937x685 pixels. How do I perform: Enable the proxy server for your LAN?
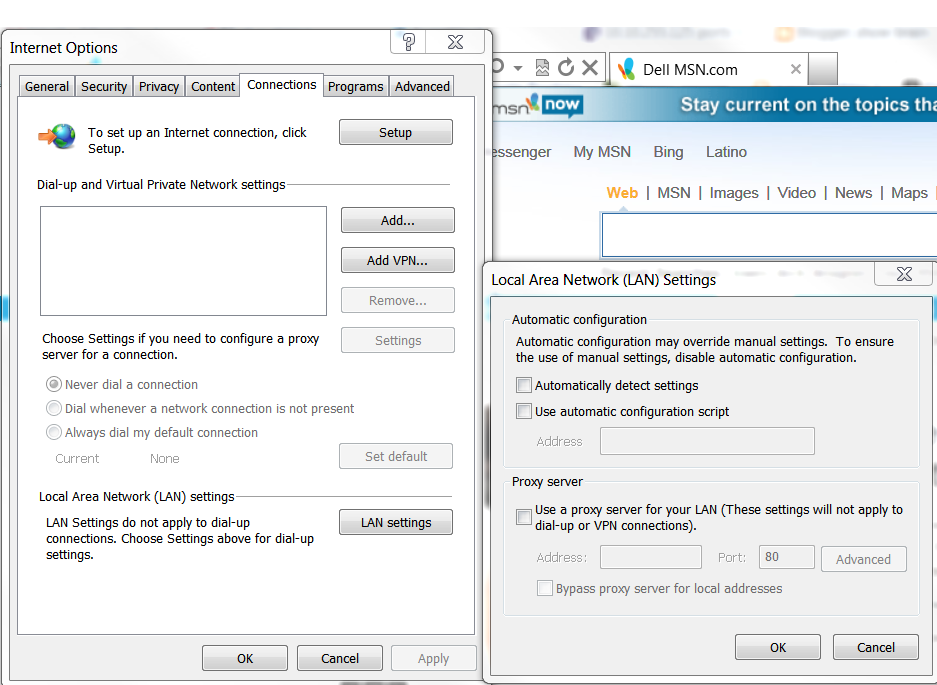coord(523,517)
